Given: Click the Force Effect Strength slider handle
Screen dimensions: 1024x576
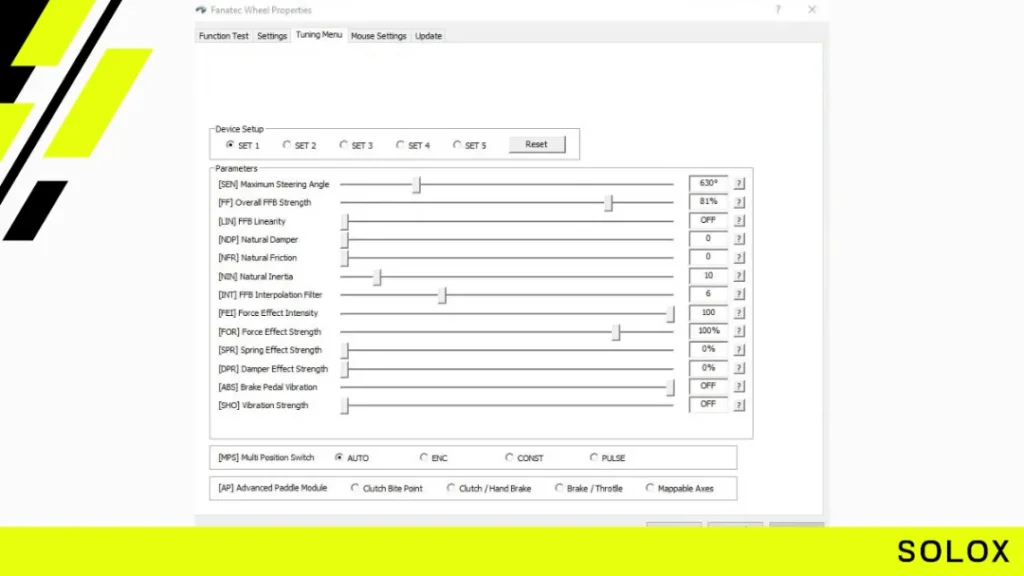Looking at the screenshot, I should pos(616,332).
